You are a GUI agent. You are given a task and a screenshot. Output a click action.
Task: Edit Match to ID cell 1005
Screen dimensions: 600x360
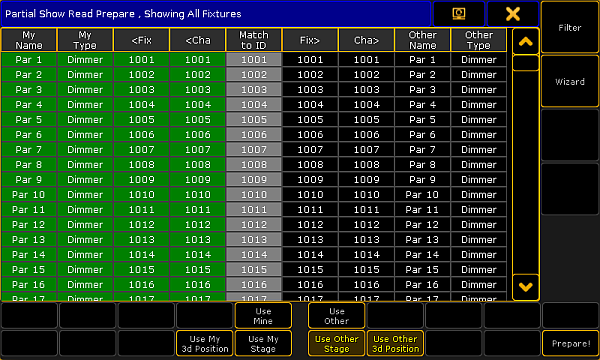(254, 120)
